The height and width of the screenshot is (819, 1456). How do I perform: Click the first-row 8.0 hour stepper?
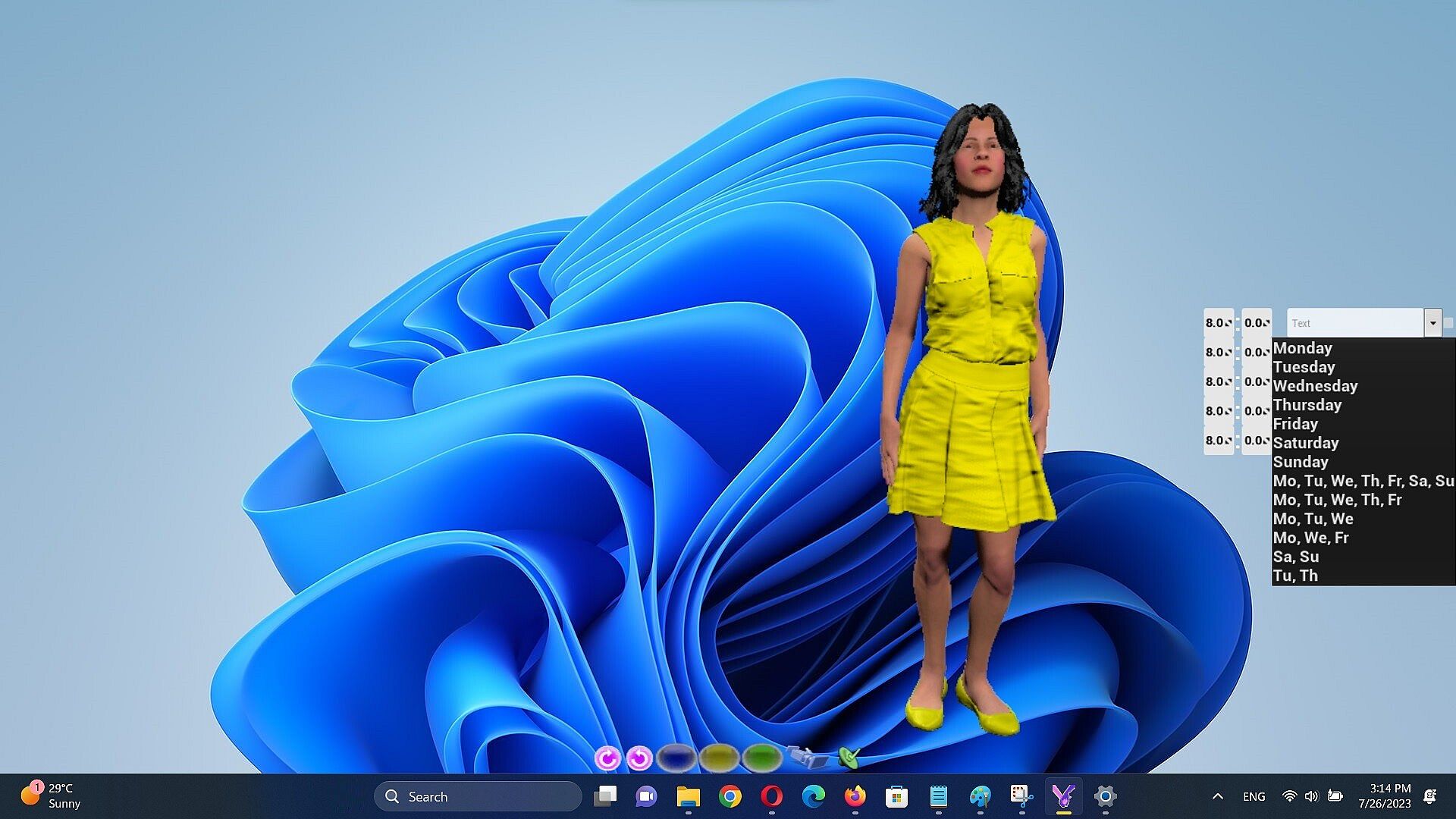(x=1219, y=323)
